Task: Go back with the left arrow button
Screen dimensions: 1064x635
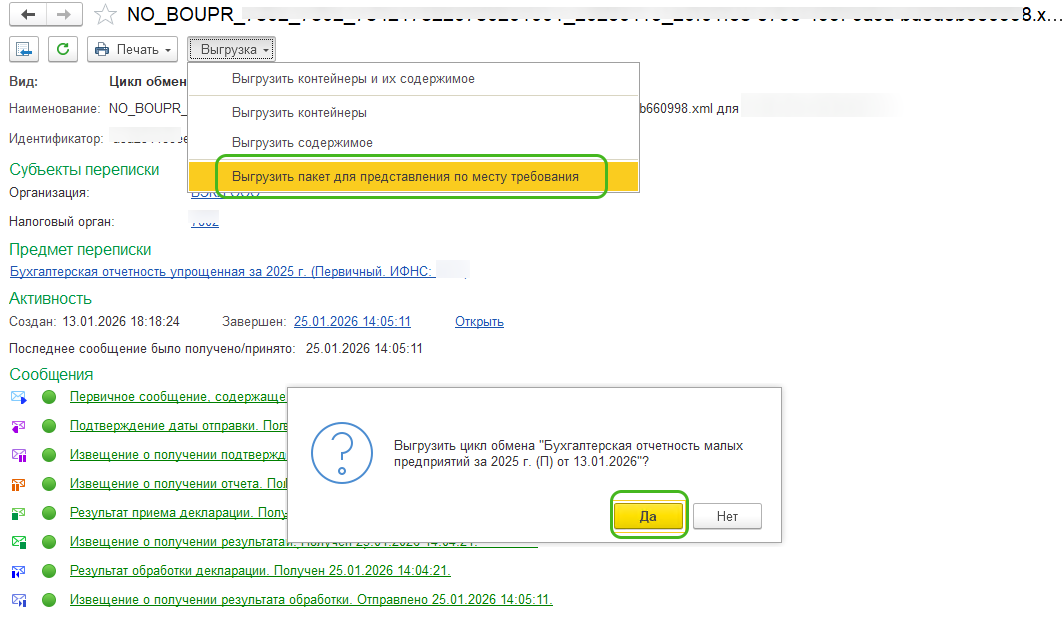Action: [28, 14]
